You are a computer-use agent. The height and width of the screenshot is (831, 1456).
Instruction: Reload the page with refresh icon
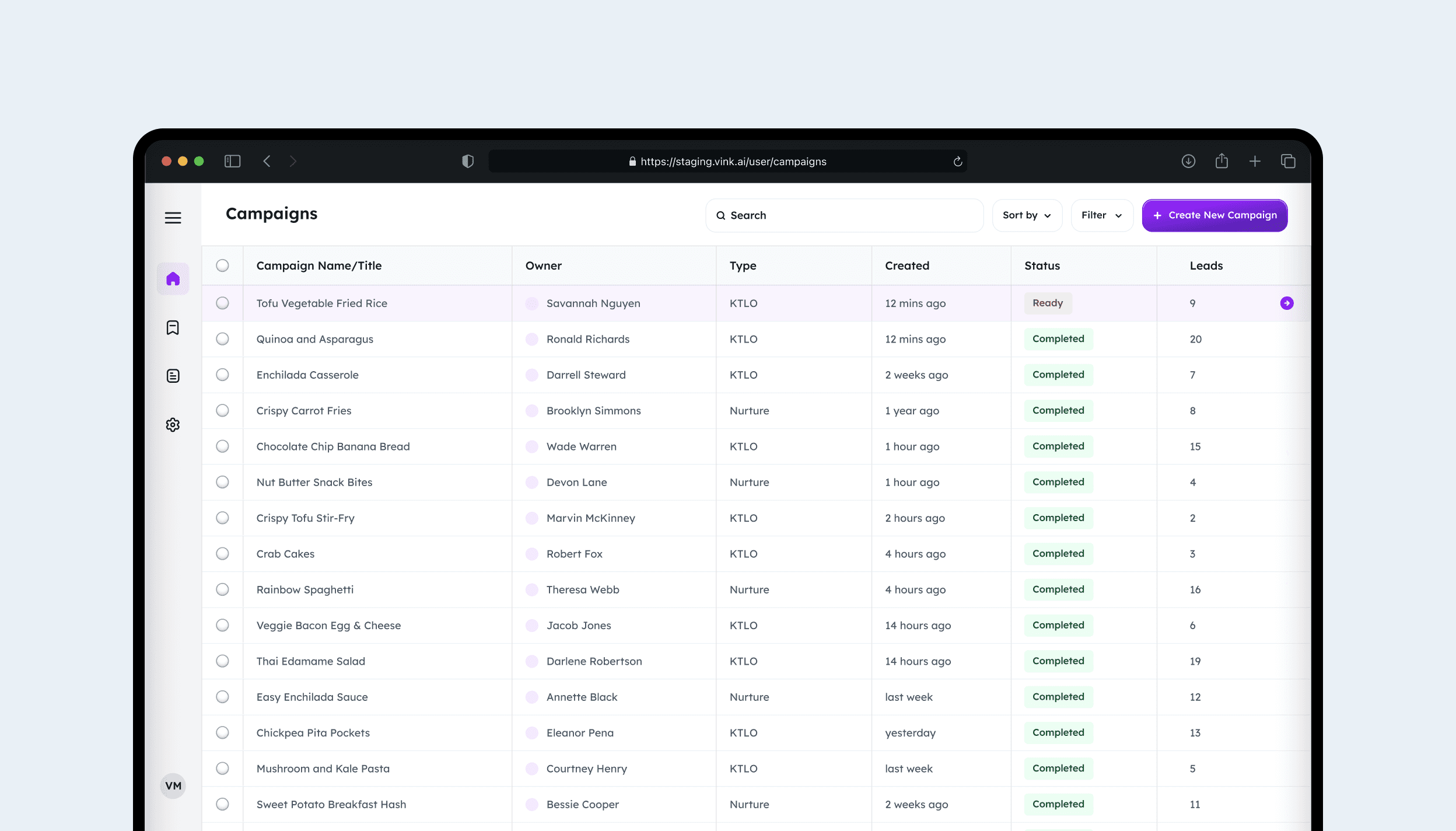pyautogui.click(x=957, y=162)
